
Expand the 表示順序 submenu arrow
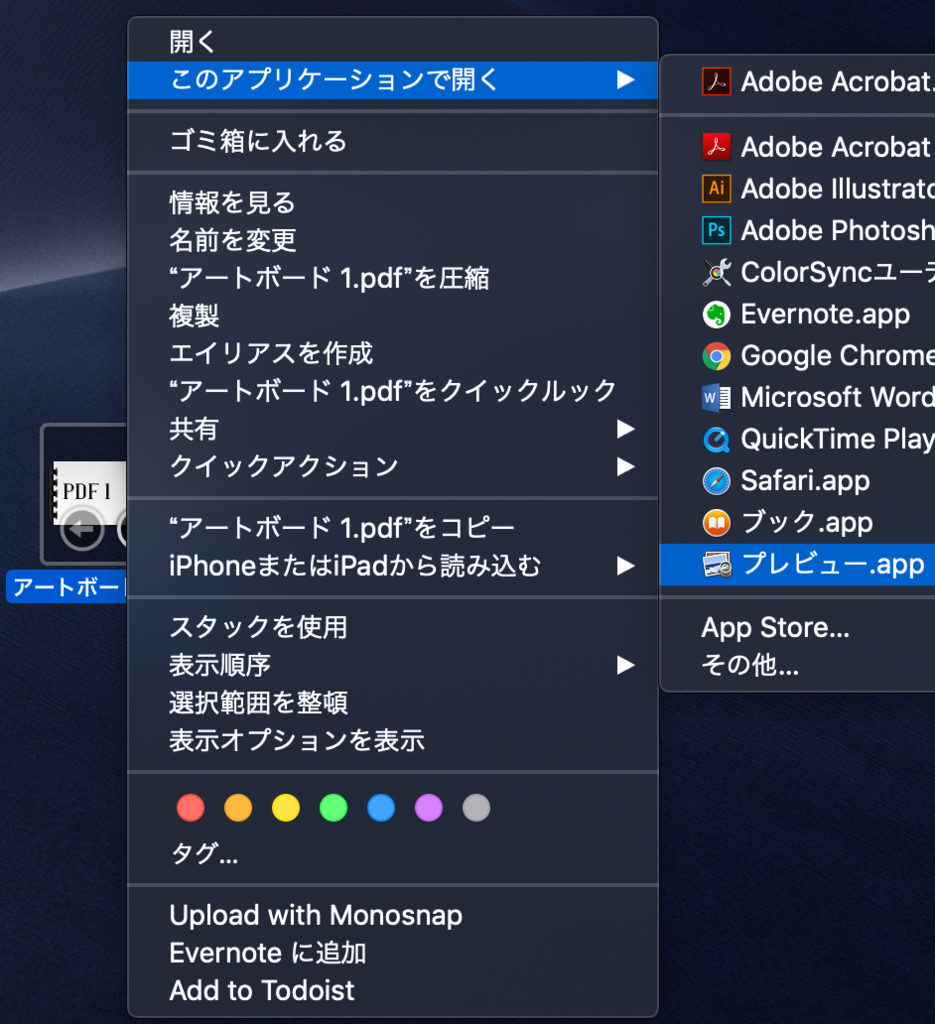pyautogui.click(x=626, y=665)
